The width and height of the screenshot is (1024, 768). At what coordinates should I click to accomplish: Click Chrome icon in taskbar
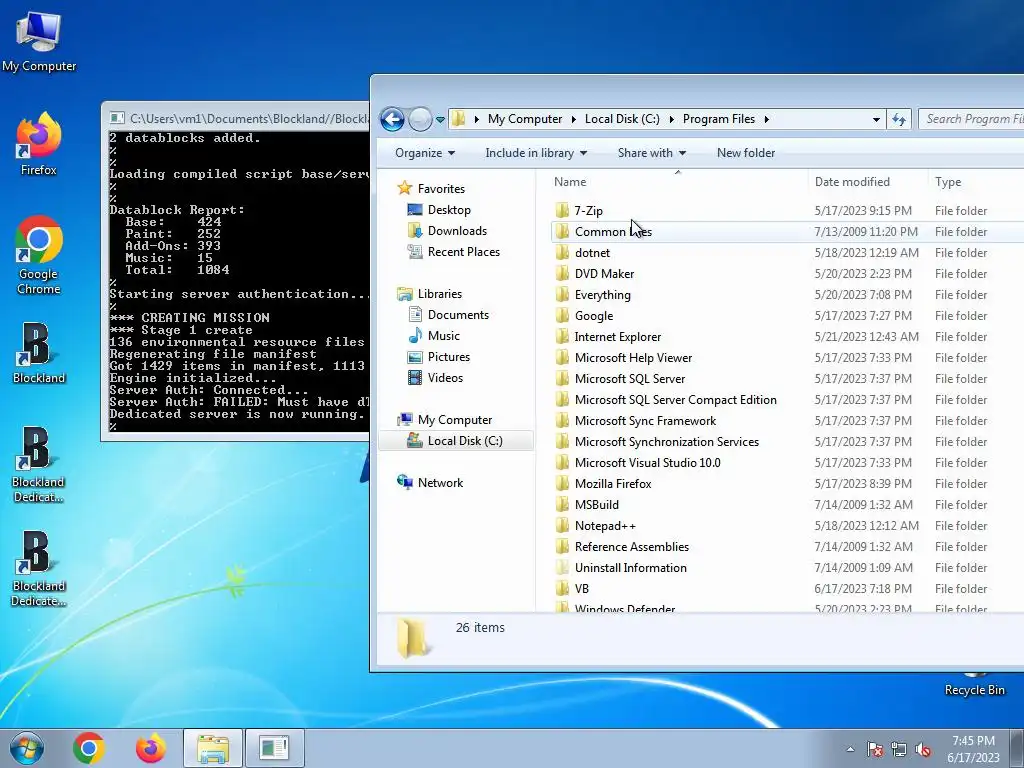(x=89, y=748)
